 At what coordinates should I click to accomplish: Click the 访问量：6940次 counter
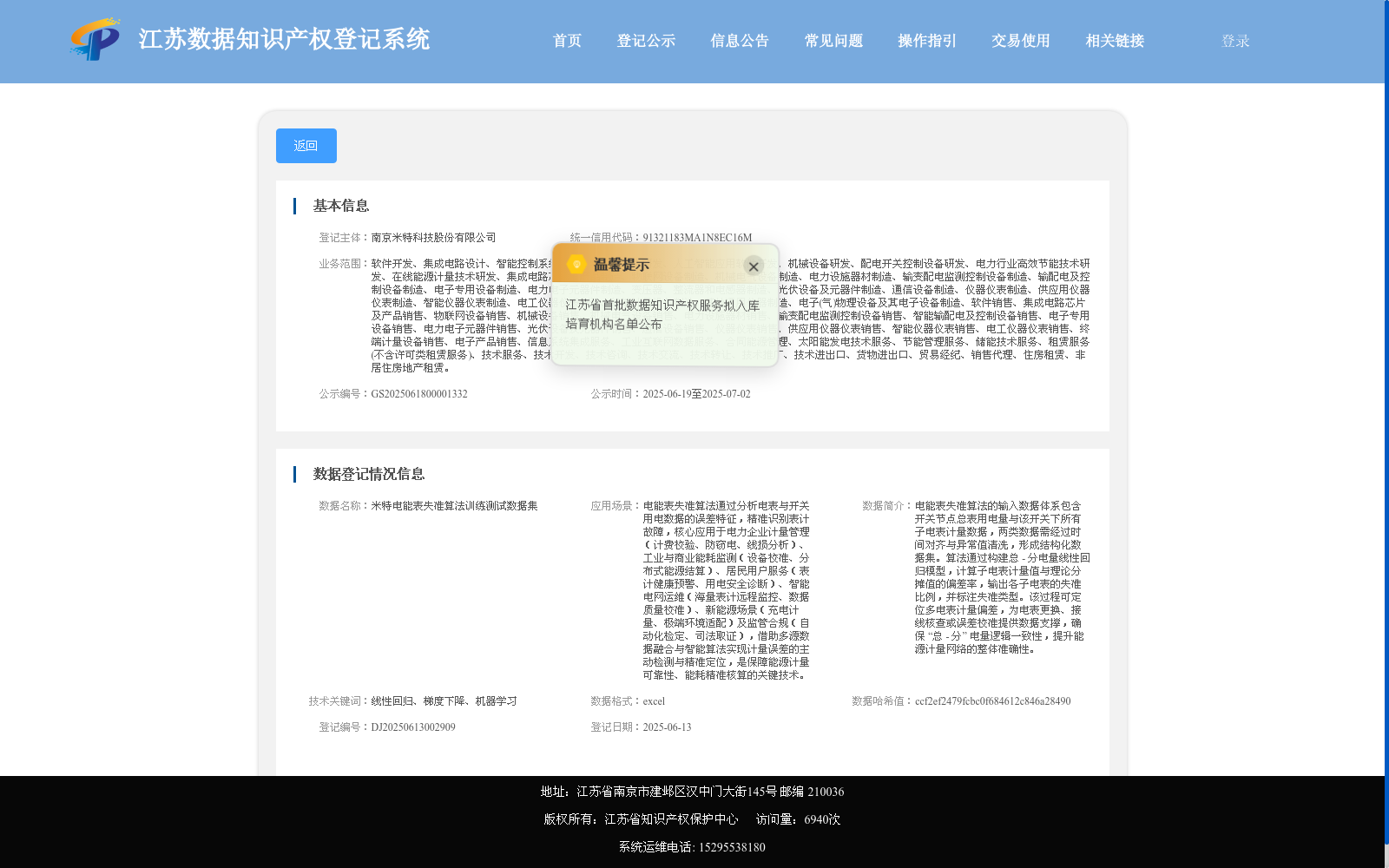pyautogui.click(x=798, y=819)
